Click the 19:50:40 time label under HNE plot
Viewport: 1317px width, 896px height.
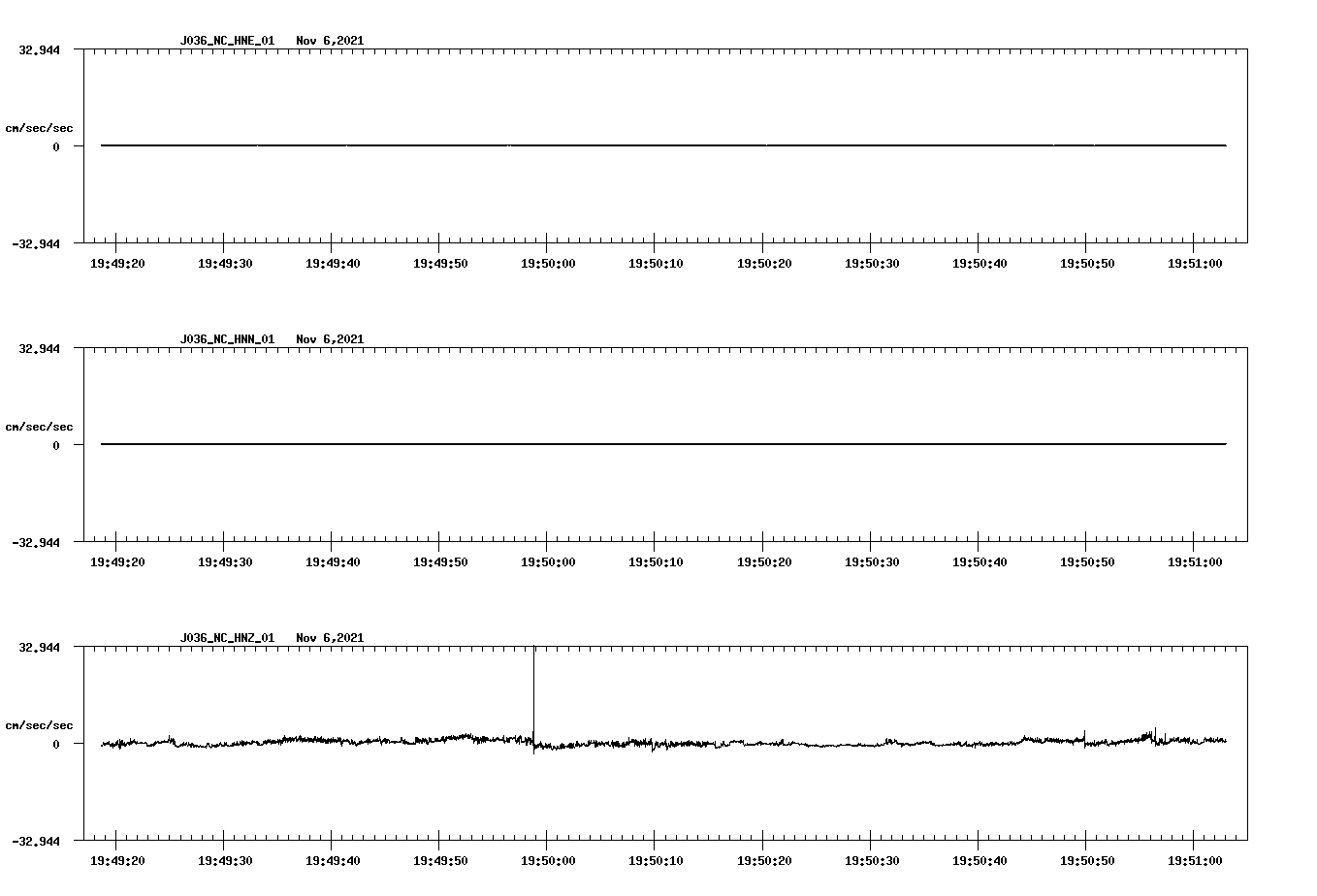[x=980, y=263]
